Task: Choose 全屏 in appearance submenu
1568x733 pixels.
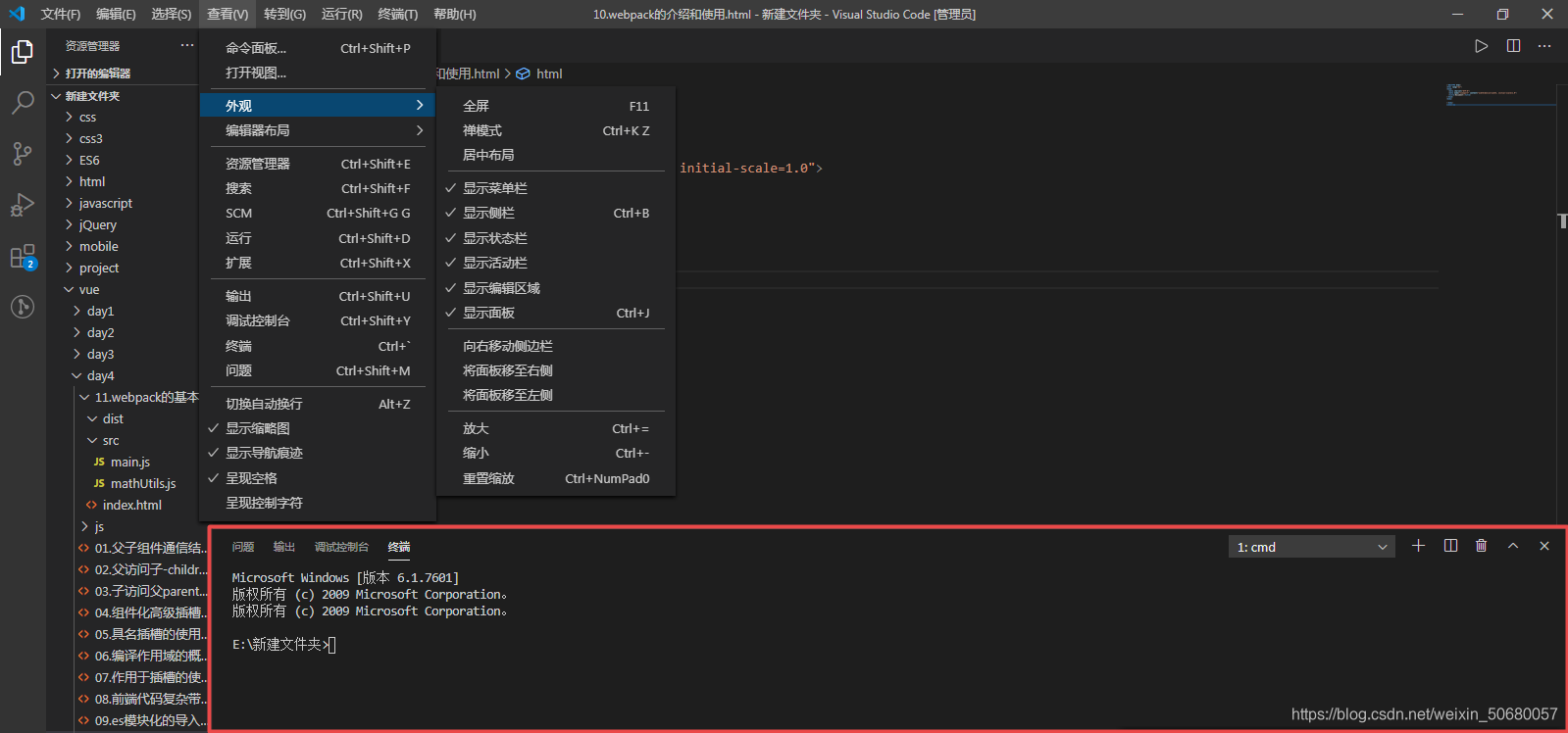Action: click(556, 106)
